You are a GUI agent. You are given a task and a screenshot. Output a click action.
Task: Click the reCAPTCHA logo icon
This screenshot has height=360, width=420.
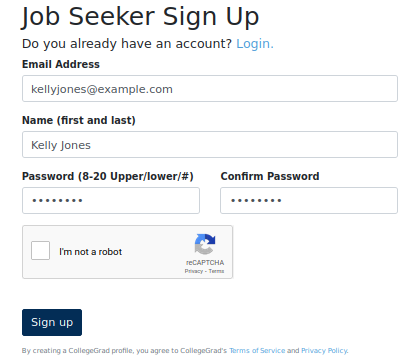[205, 244]
